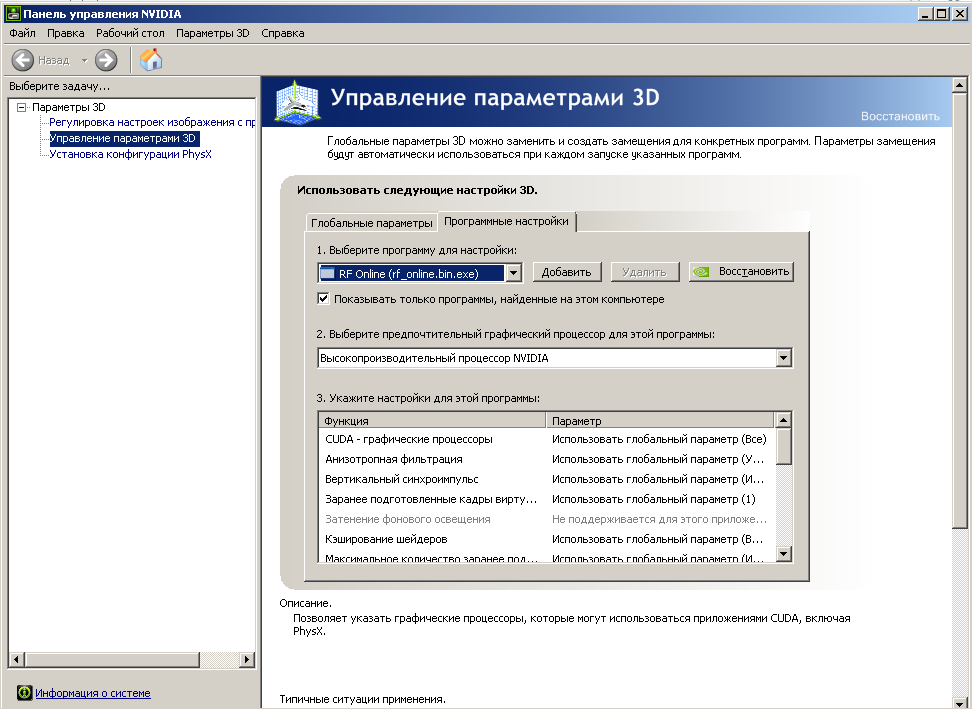
Task: Select the Кэширование шейдеров row
Action: (546, 539)
